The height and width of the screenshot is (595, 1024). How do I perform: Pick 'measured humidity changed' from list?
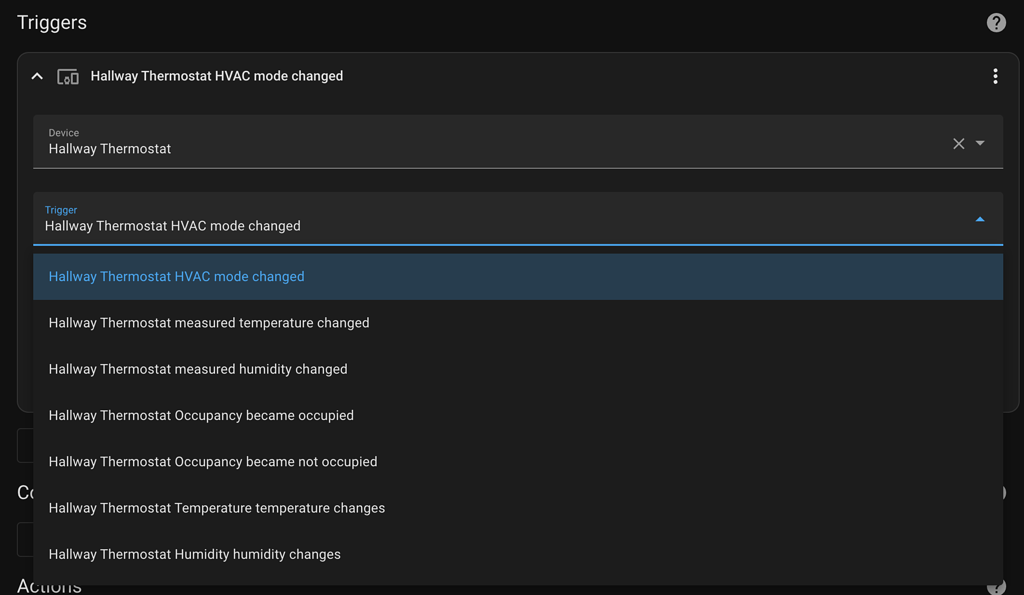pos(198,369)
